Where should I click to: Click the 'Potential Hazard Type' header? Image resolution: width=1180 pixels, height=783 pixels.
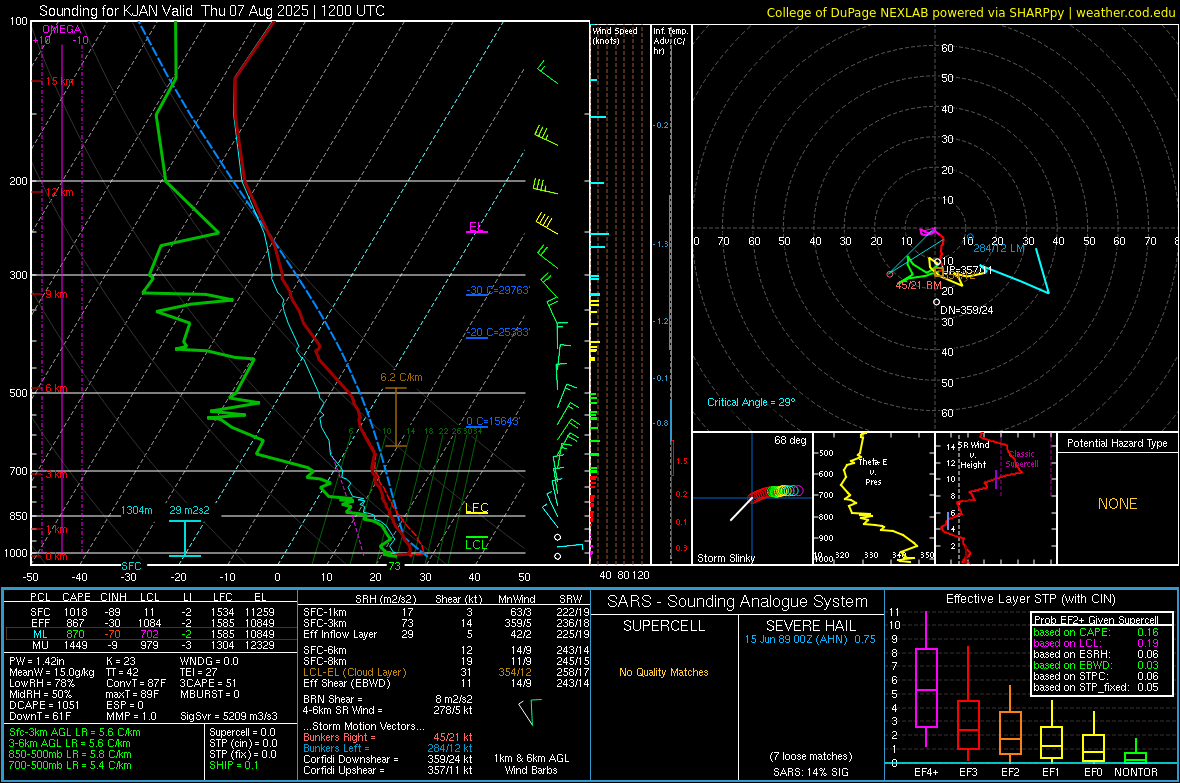(x=1117, y=443)
